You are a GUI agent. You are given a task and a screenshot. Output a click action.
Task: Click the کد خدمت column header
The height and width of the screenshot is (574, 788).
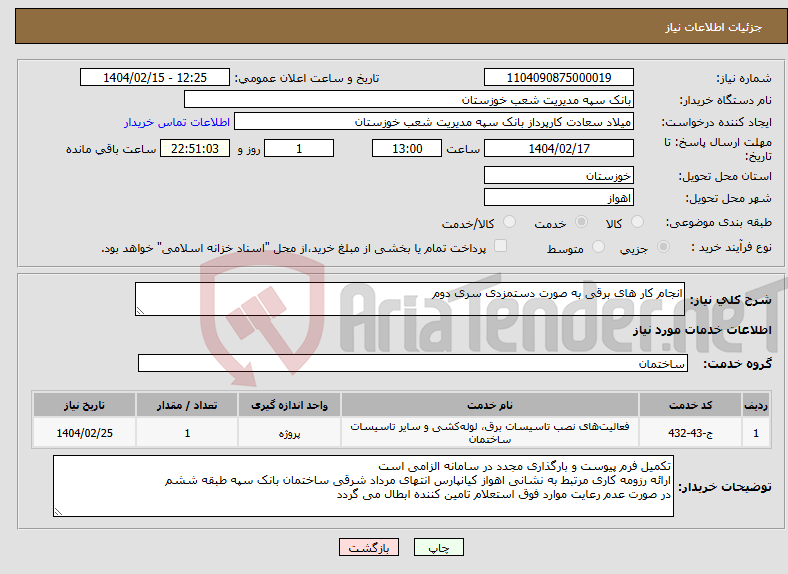click(691, 405)
